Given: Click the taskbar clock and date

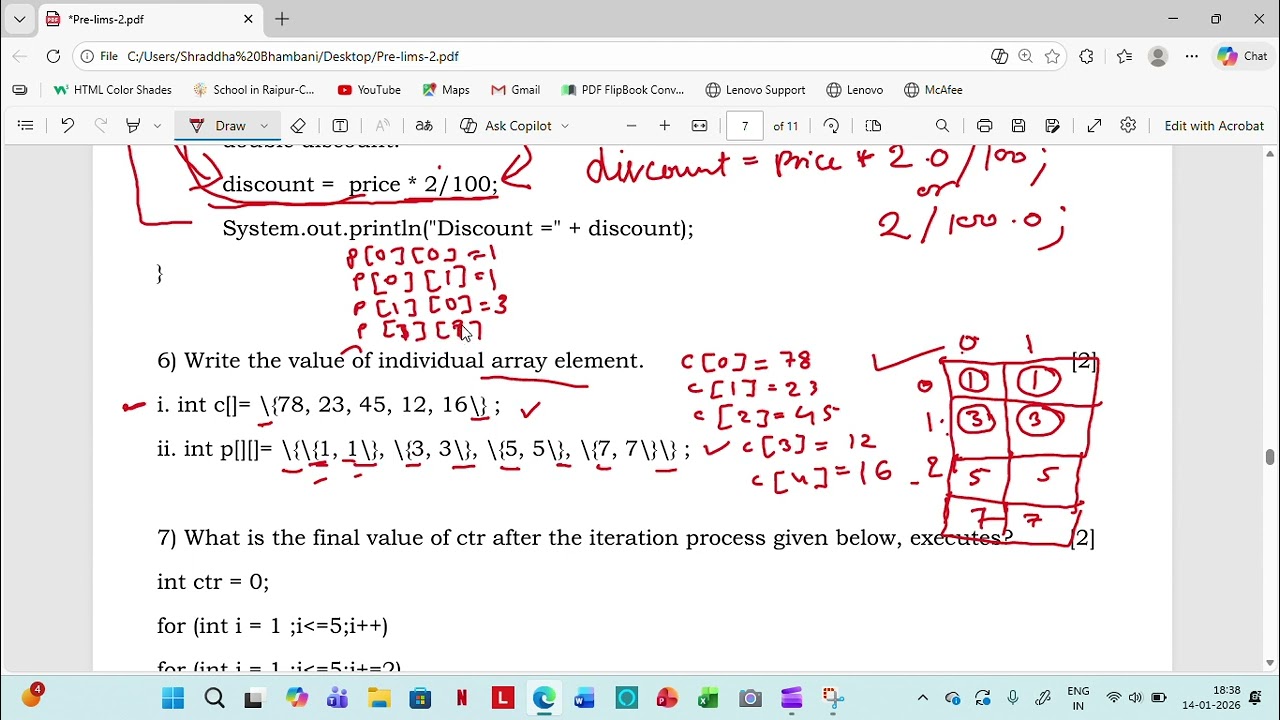Looking at the screenshot, I should 1211,698.
